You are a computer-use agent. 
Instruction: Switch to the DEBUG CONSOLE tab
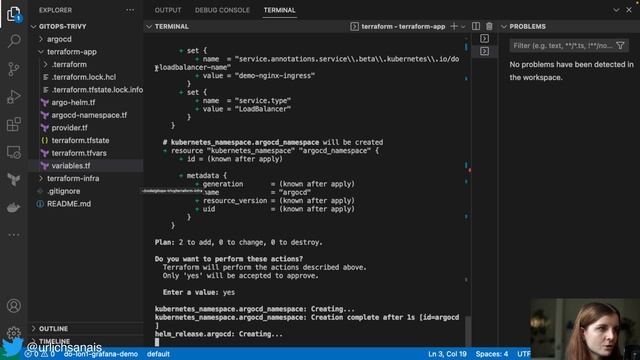pyautogui.click(x=222, y=10)
